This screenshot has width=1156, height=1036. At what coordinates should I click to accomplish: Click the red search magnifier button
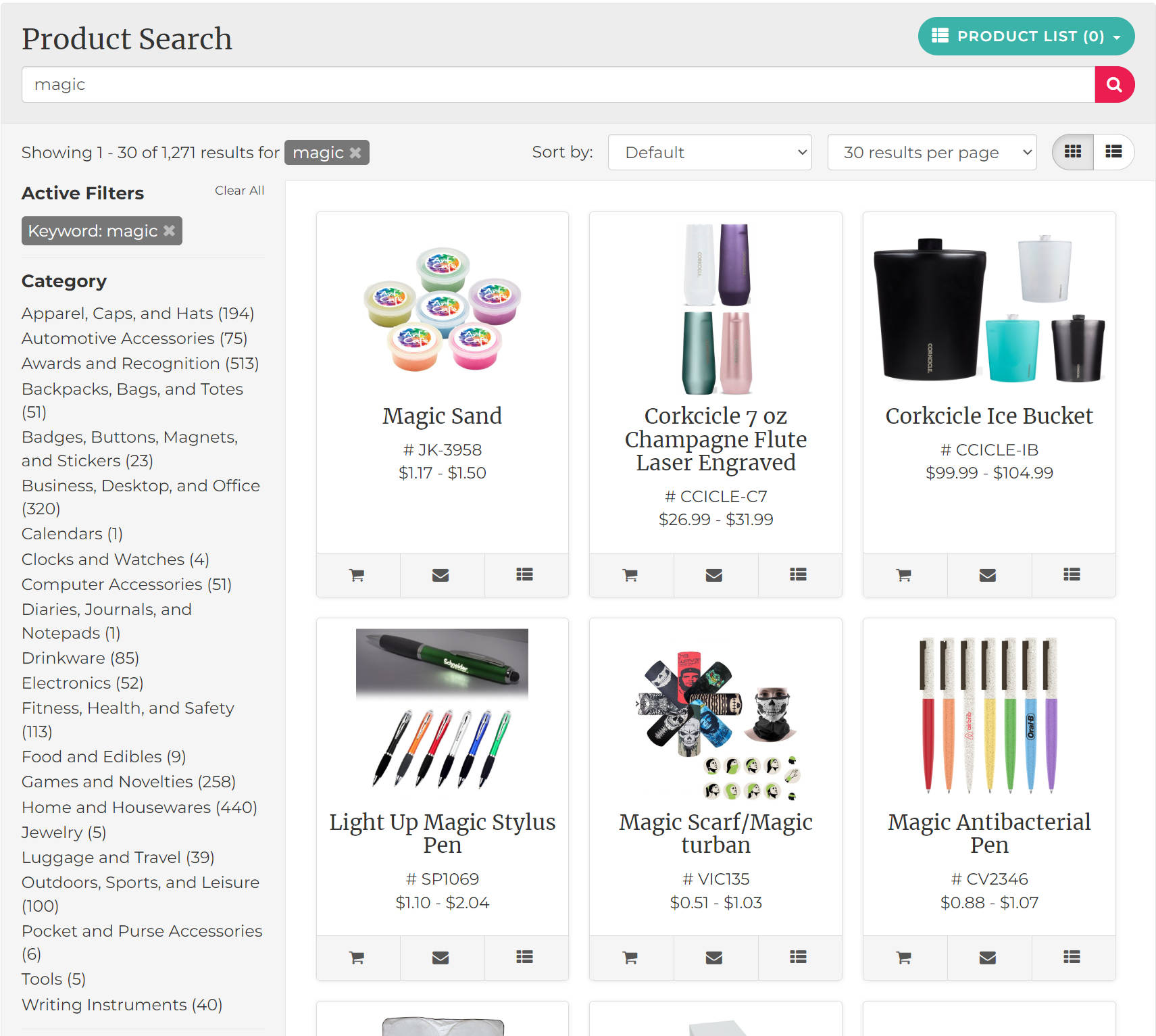1114,84
